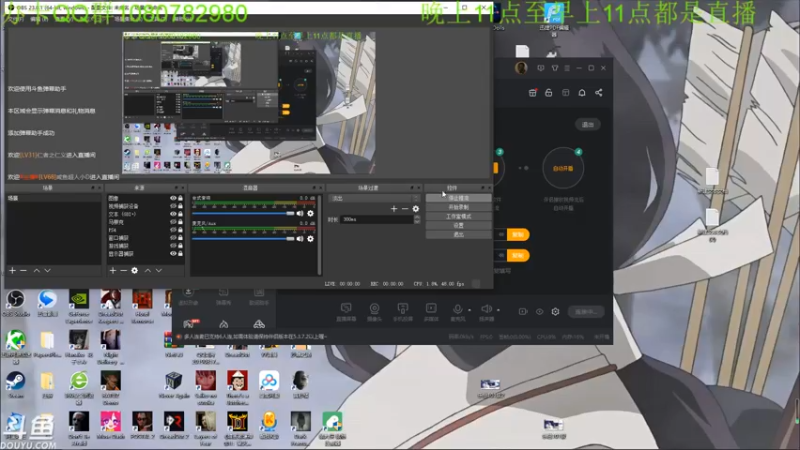800x450 pixels.
Task: Click the 自动开播 circle in Douyu window
Action: [563, 168]
